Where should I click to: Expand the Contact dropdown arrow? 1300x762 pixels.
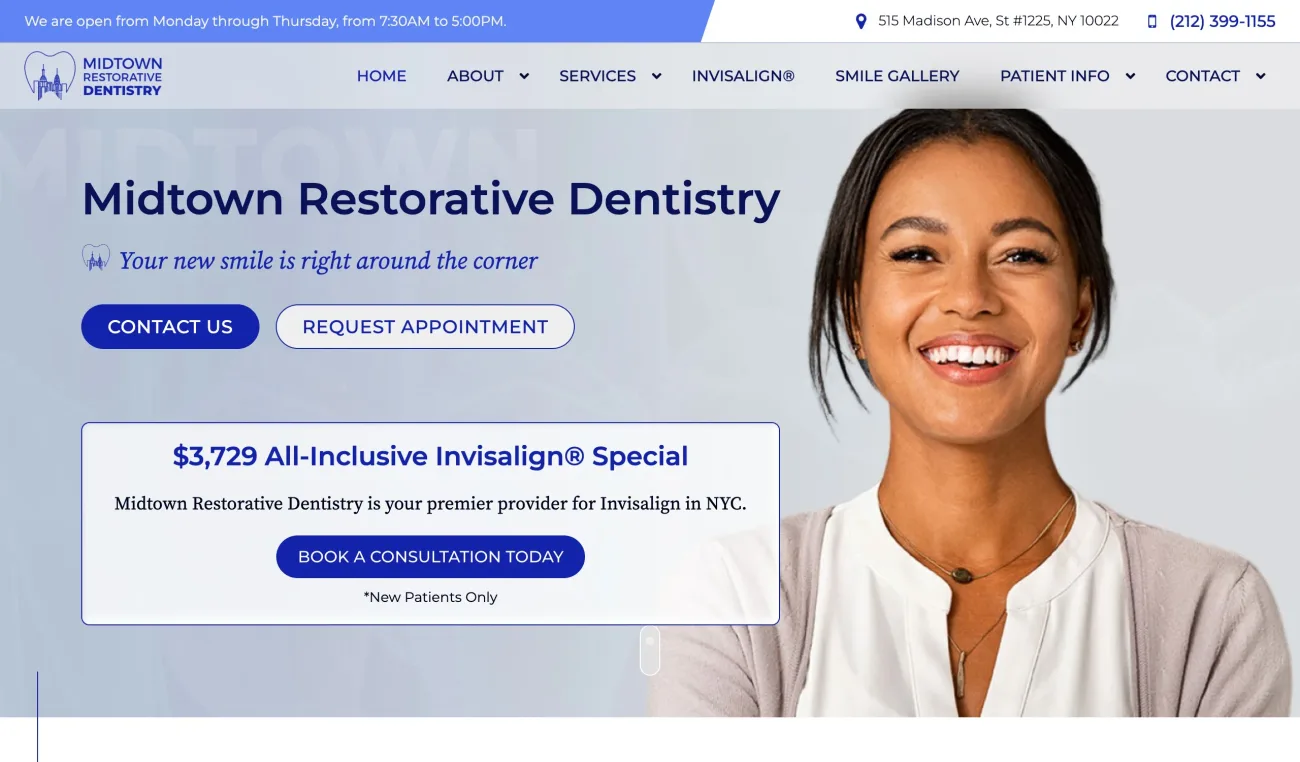point(1260,76)
